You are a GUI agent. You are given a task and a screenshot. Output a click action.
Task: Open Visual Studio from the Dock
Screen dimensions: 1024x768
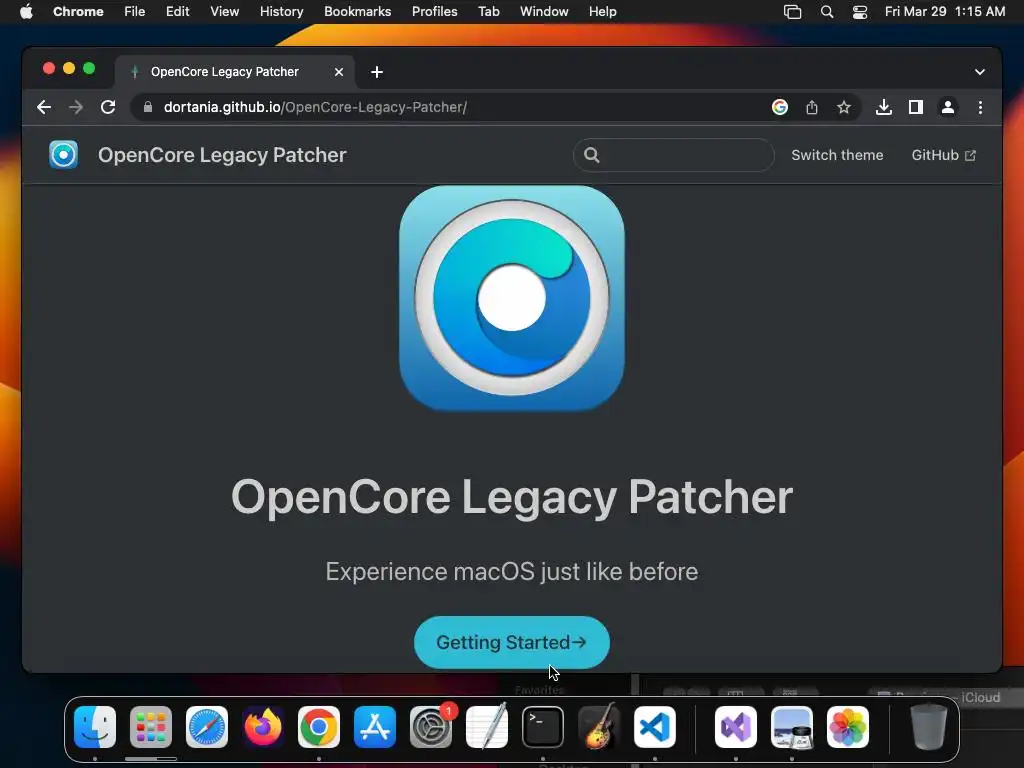(x=736, y=727)
